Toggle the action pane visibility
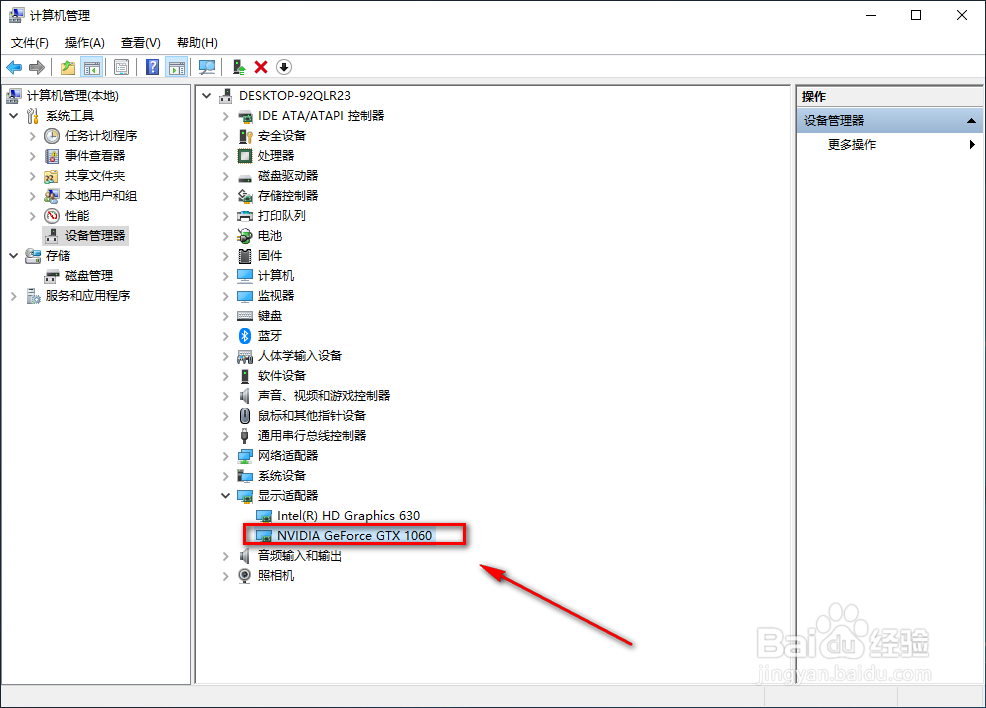The width and height of the screenshot is (986, 708). [x=176, y=66]
